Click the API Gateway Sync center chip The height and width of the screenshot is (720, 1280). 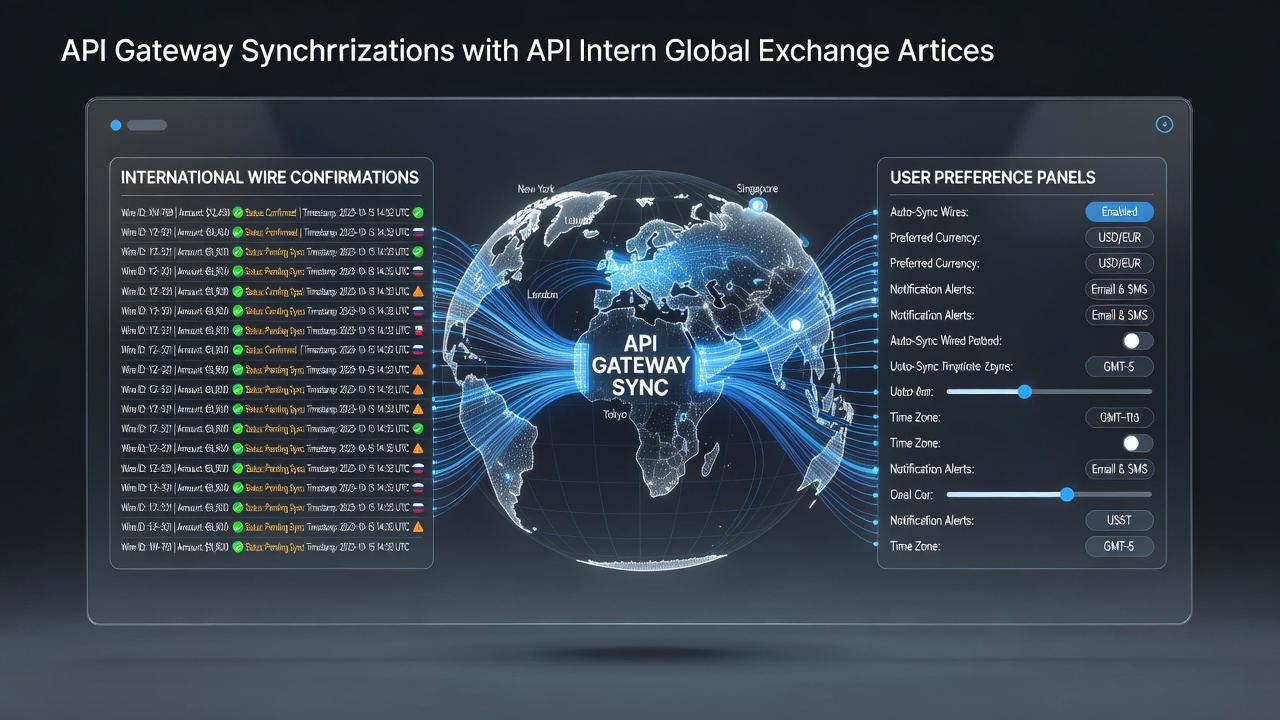tap(641, 364)
